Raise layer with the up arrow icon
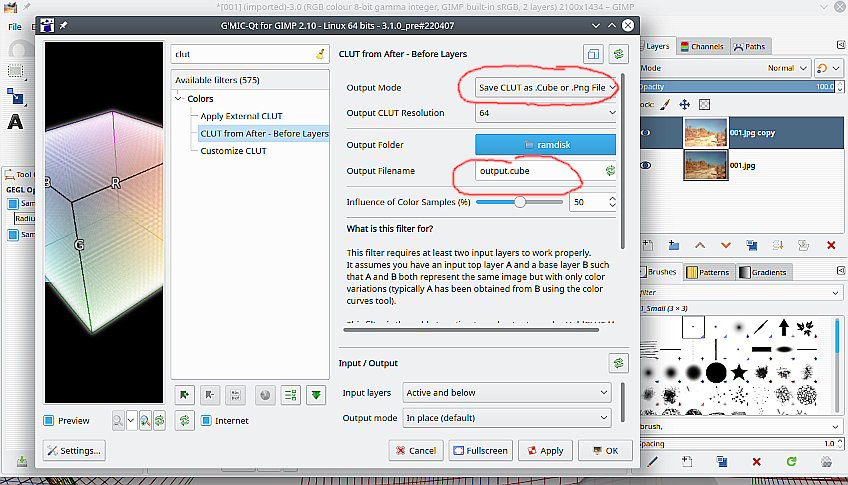This screenshot has height=485, width=848. 700,245
